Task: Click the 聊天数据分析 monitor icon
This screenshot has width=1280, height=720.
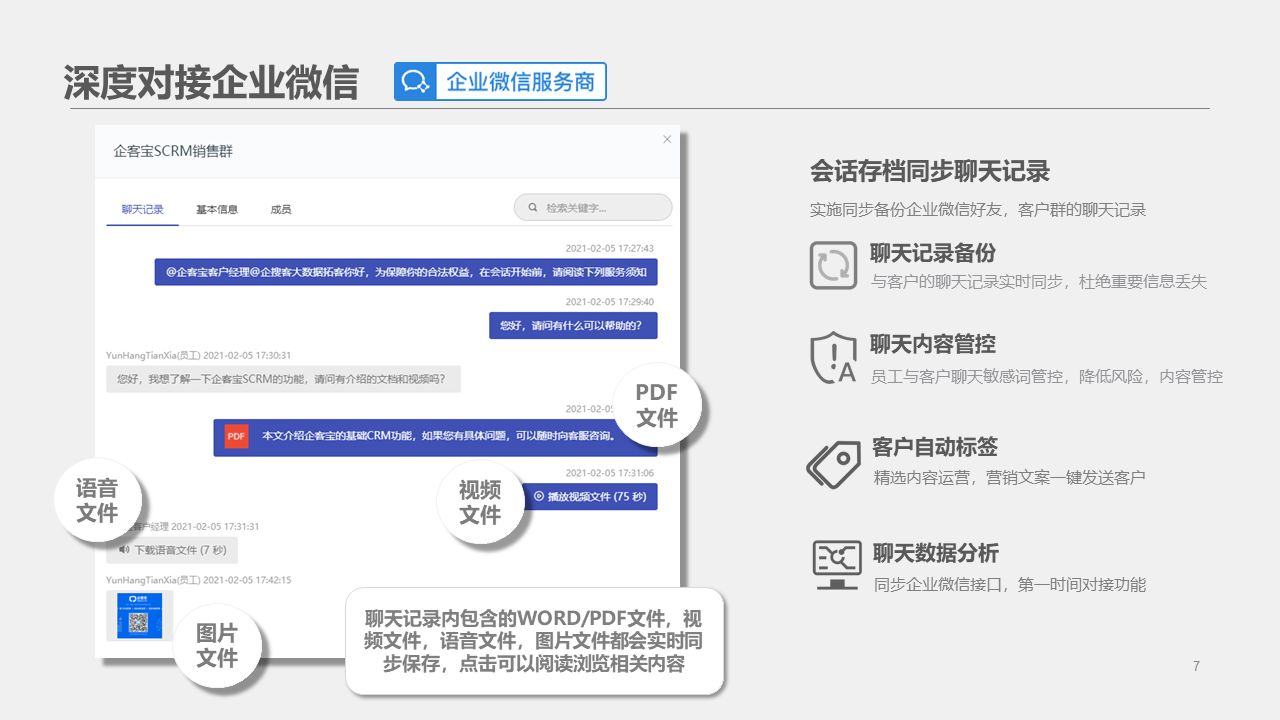Action: (836, 565)
